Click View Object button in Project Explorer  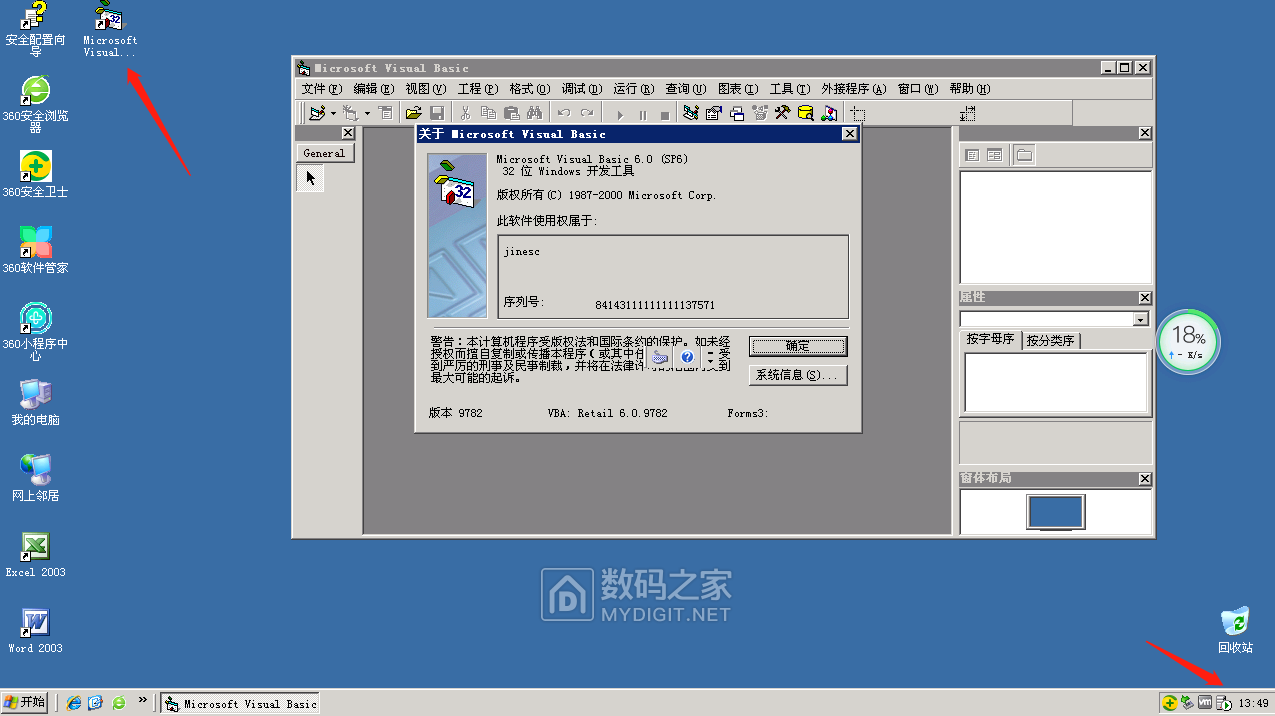(x=994, y=155)
